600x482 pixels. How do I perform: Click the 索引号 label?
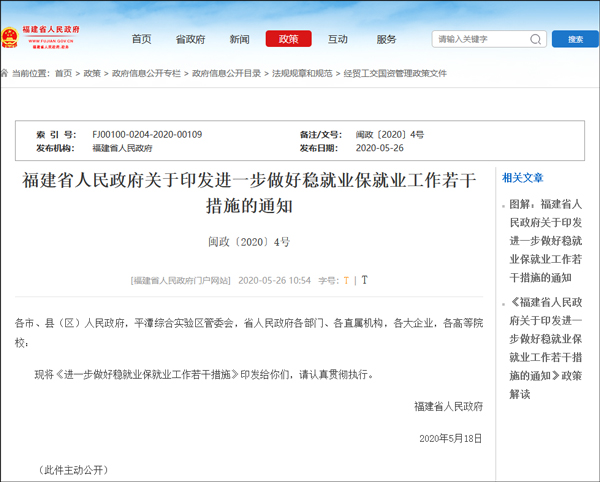[x=56, y=135]
